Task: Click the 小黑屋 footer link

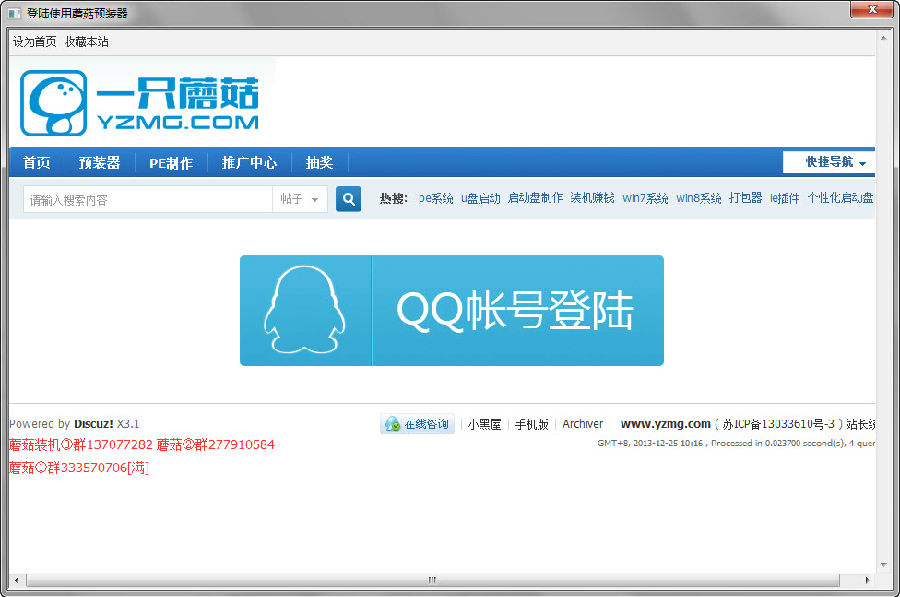Action: click(484, 424)
